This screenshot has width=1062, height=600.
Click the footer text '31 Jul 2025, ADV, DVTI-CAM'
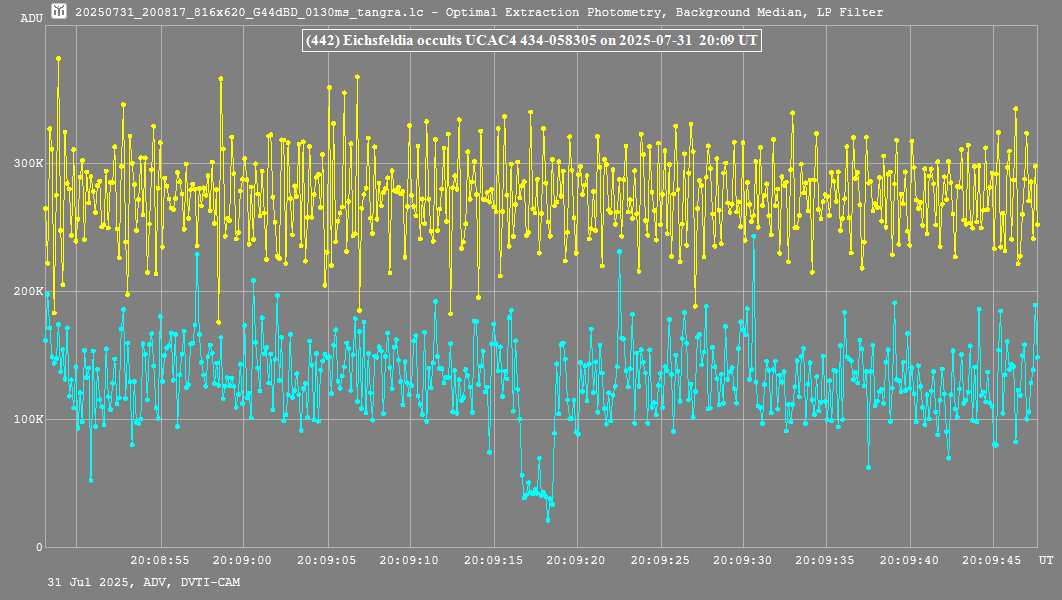click(143, 582)
